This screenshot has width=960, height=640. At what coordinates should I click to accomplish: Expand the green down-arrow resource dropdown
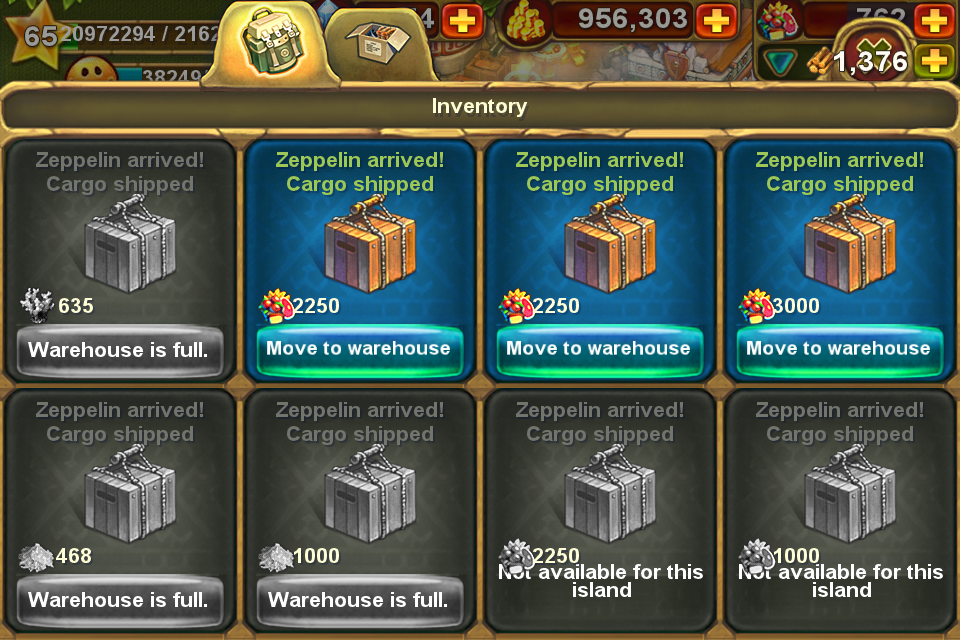coord(780,62)
